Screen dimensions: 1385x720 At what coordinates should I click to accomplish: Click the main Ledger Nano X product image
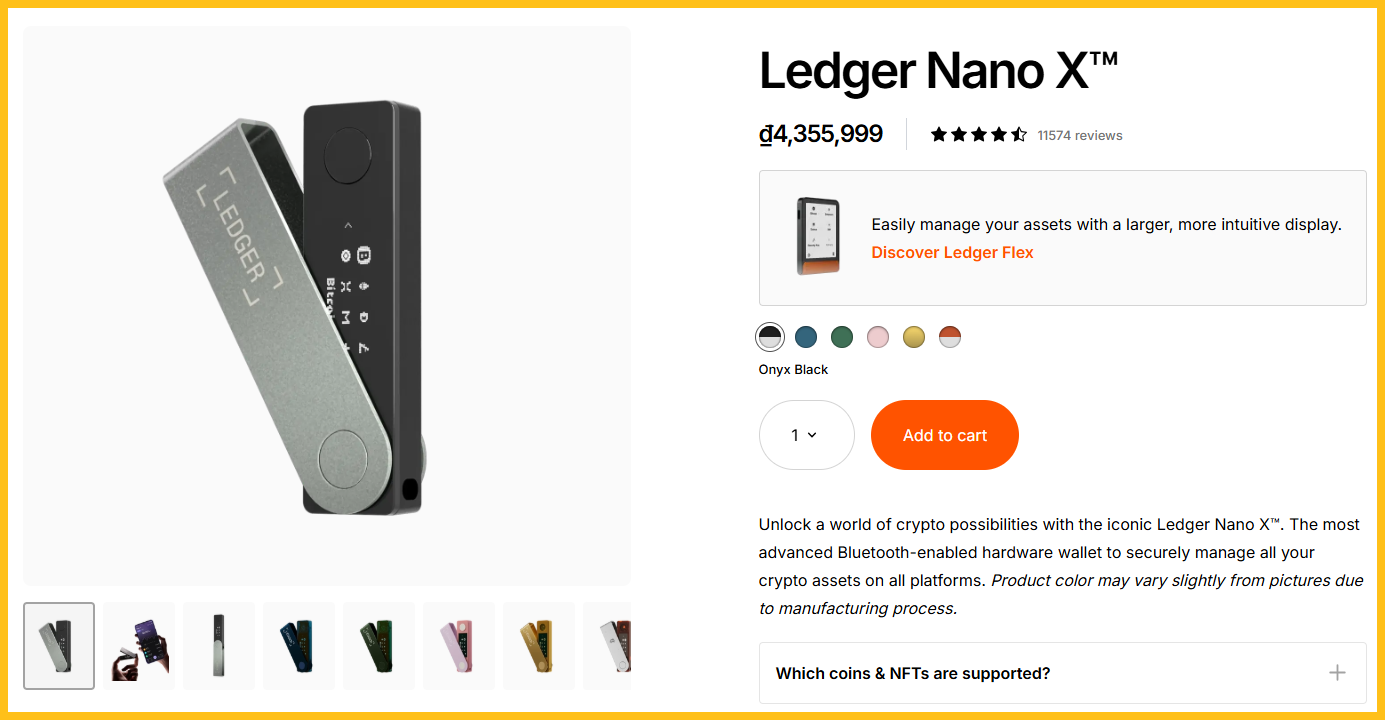coord(325,305)
